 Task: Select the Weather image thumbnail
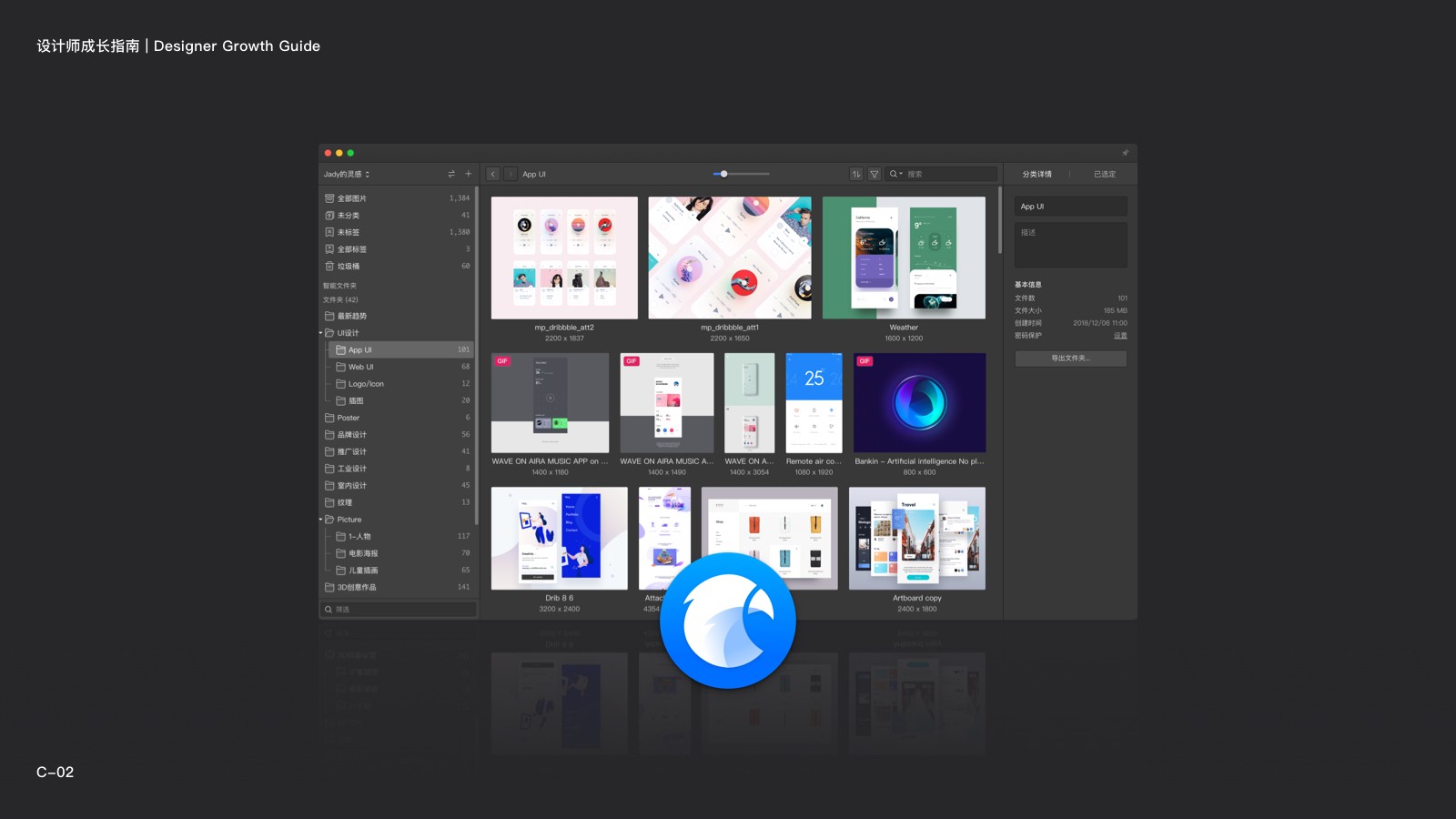(x=904, y=258)
